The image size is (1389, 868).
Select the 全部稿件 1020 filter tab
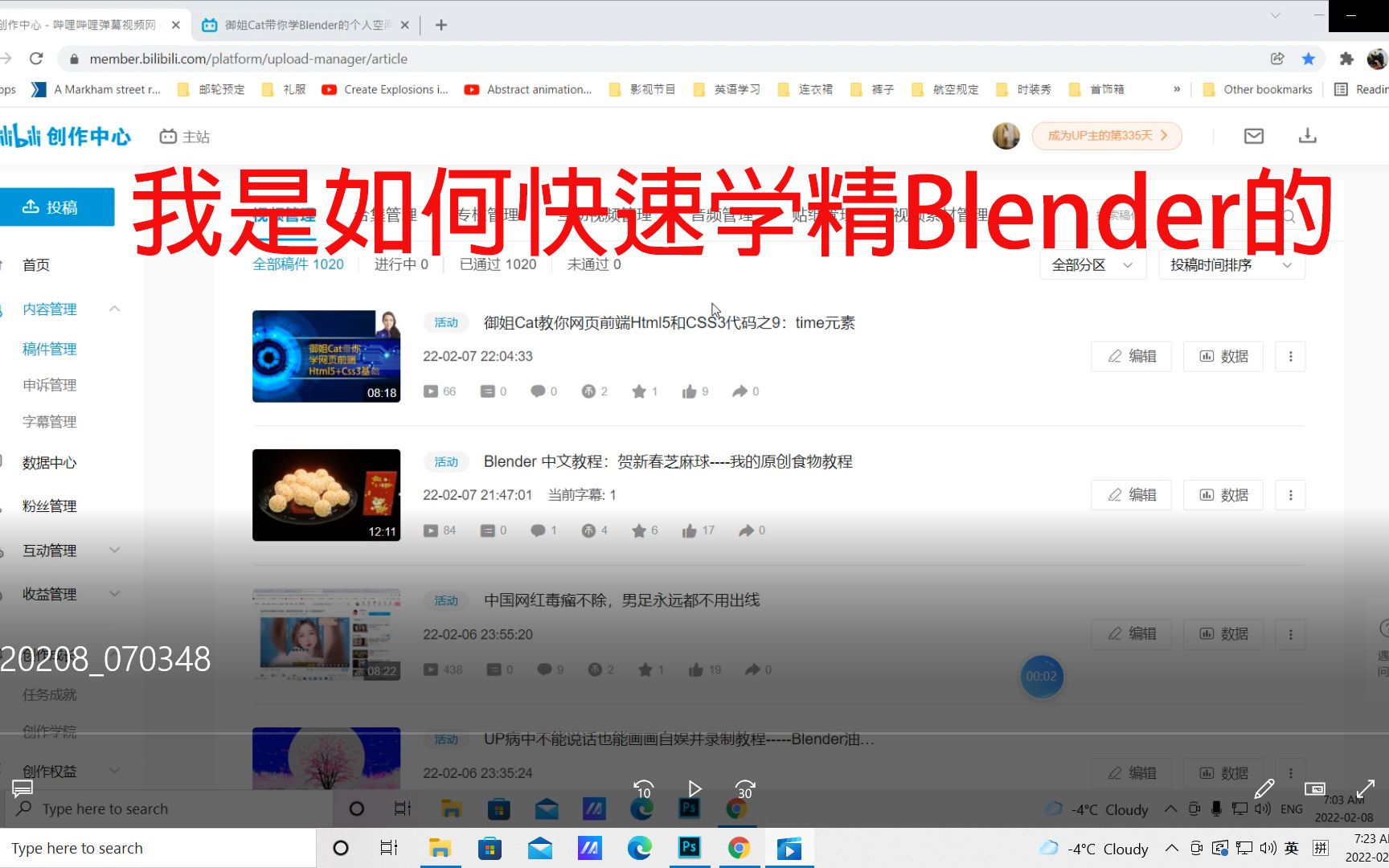pyautogui.click(x=298, y=264)
